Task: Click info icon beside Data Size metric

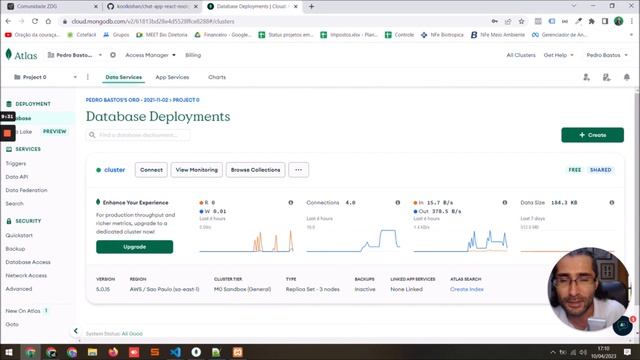Action: tap(611, 202)
